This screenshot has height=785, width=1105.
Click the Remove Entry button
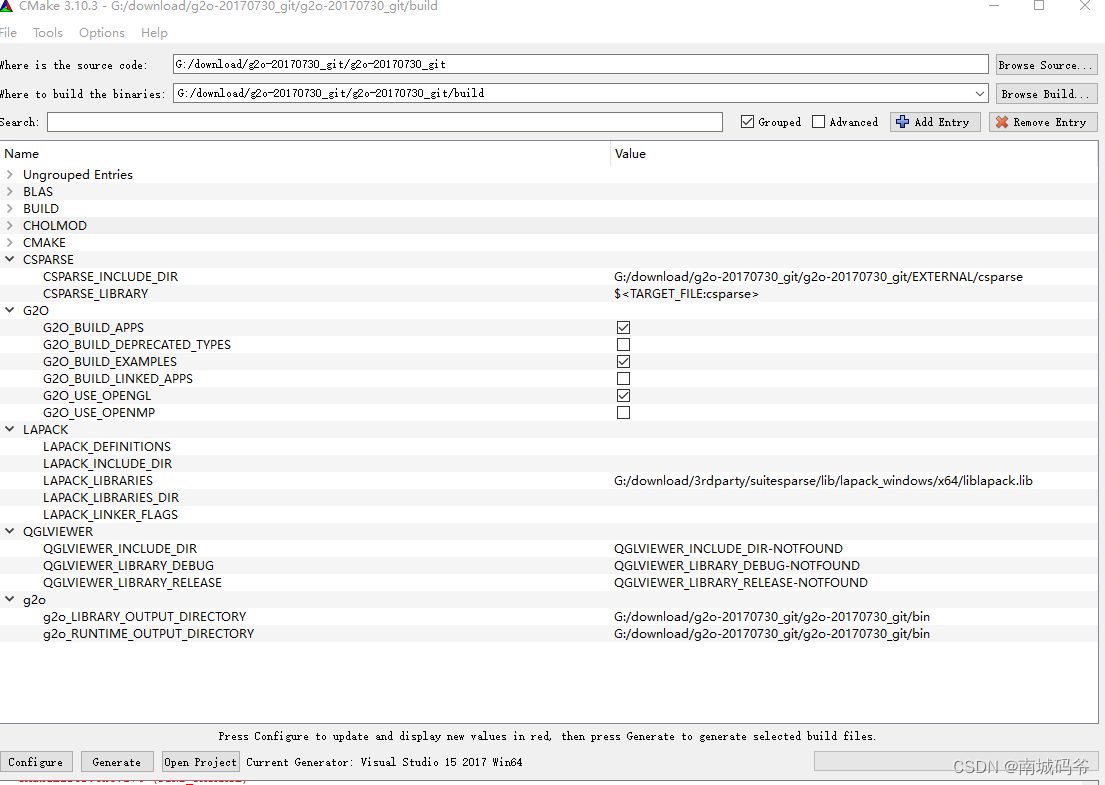click(x=1043, y=122)
